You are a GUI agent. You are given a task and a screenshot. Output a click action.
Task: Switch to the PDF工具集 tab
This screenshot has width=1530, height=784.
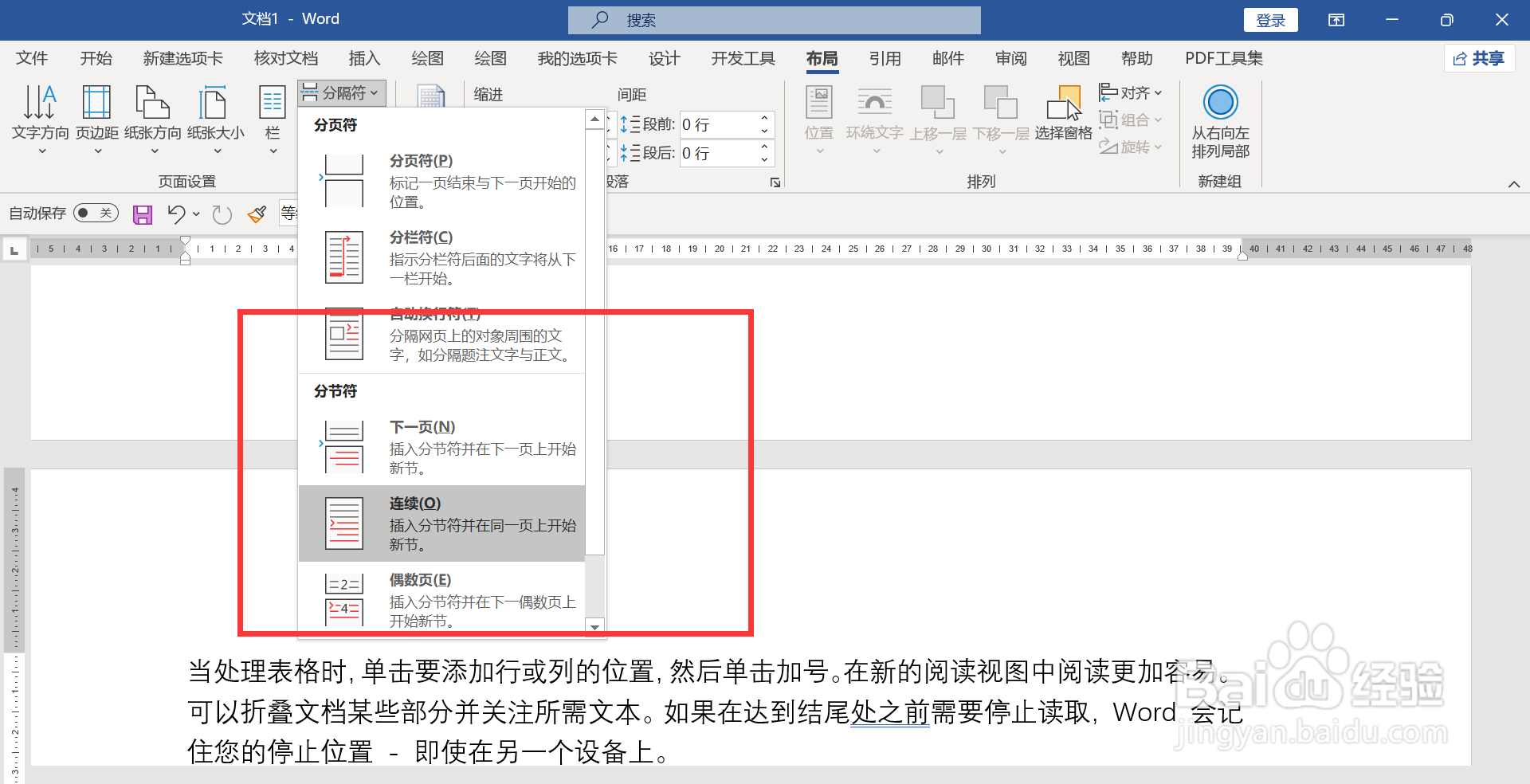(1224, 58)
